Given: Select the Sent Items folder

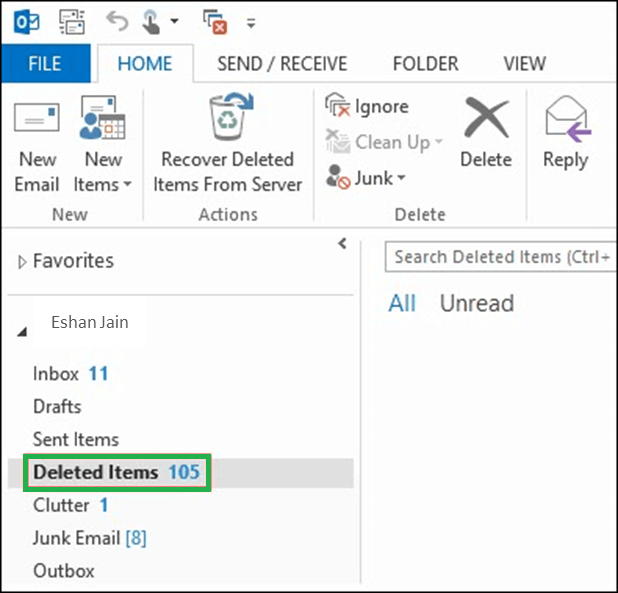Looking at the screenshot, I should pyautogui.click(x=76, y=439).
